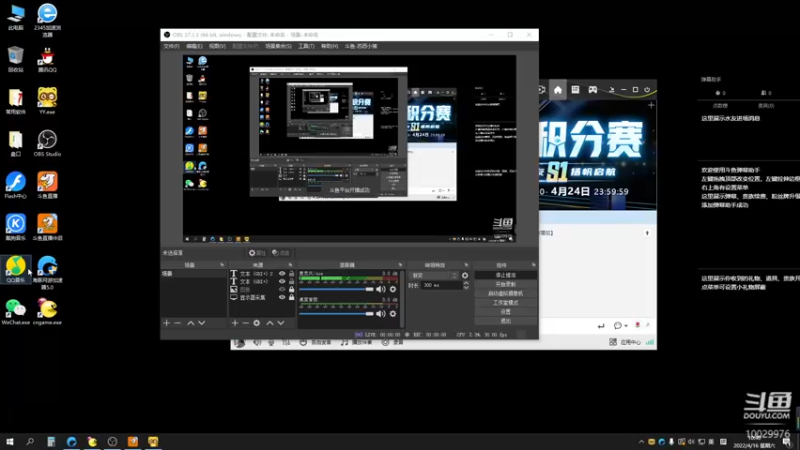Click the OBS icon on the taskbar
Screen dimensions: 800x450
[x=112, y=441]
